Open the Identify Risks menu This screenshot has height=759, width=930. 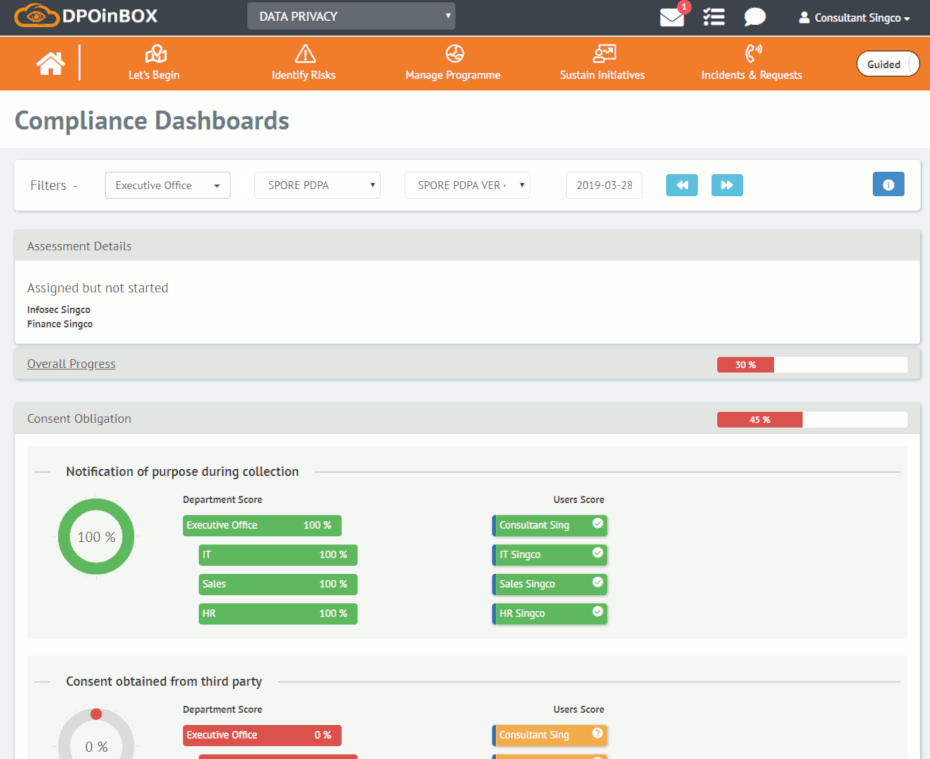(304, 63)
